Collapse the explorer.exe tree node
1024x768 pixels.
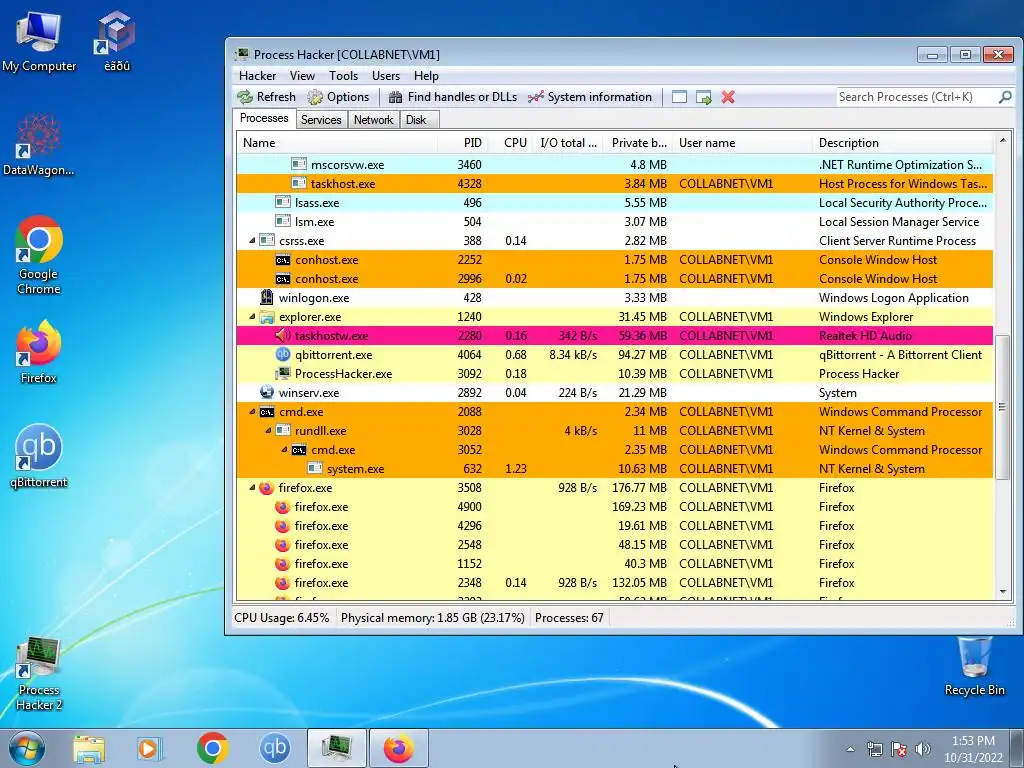coord(252,317)
